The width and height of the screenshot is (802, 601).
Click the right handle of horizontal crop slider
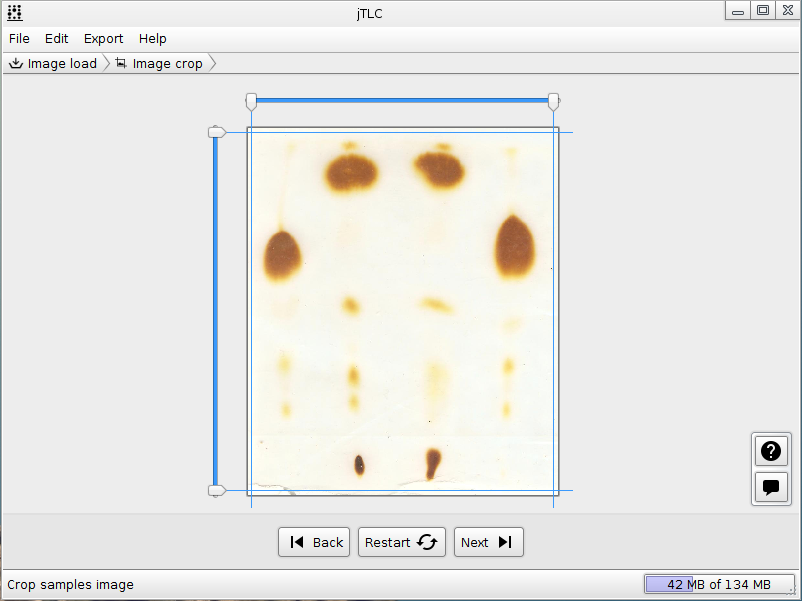[x=553, y=102]
